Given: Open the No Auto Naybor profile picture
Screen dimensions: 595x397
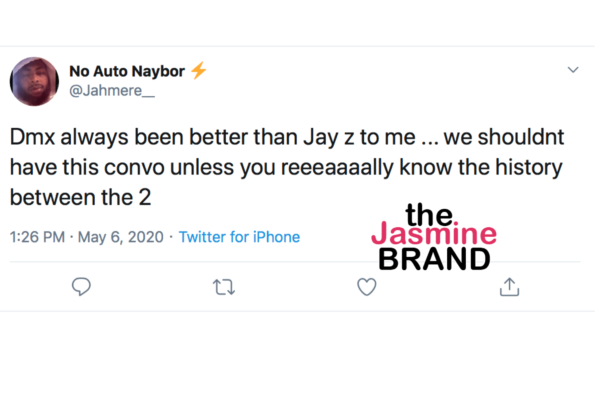Looking at the screenshot, I should (34, 82).
